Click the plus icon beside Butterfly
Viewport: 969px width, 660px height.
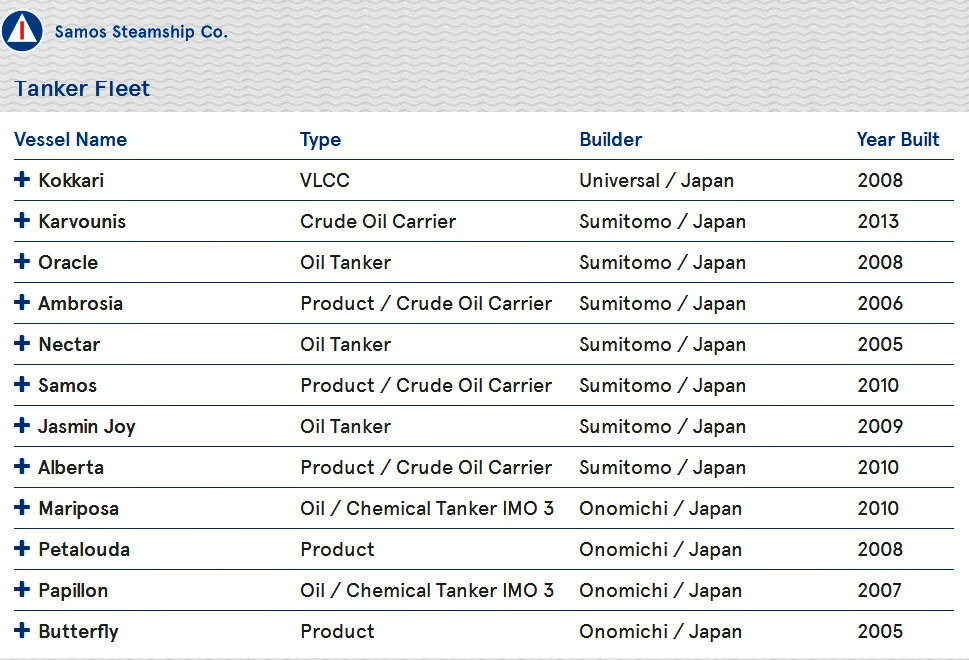coord(22,630)
